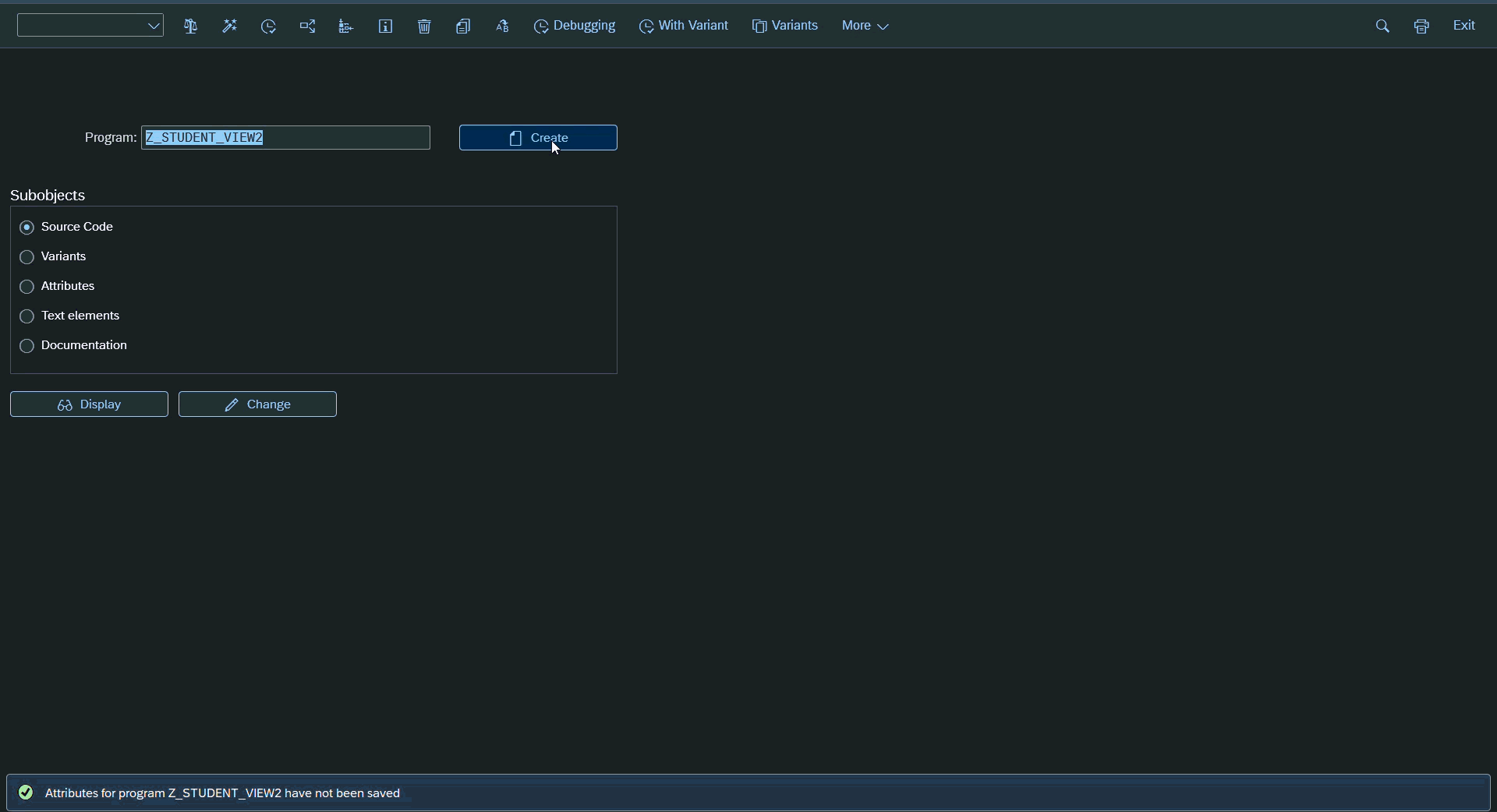Expand the More menu
The height and width of the screenshot is (812, 1497).
pos(865,26)
